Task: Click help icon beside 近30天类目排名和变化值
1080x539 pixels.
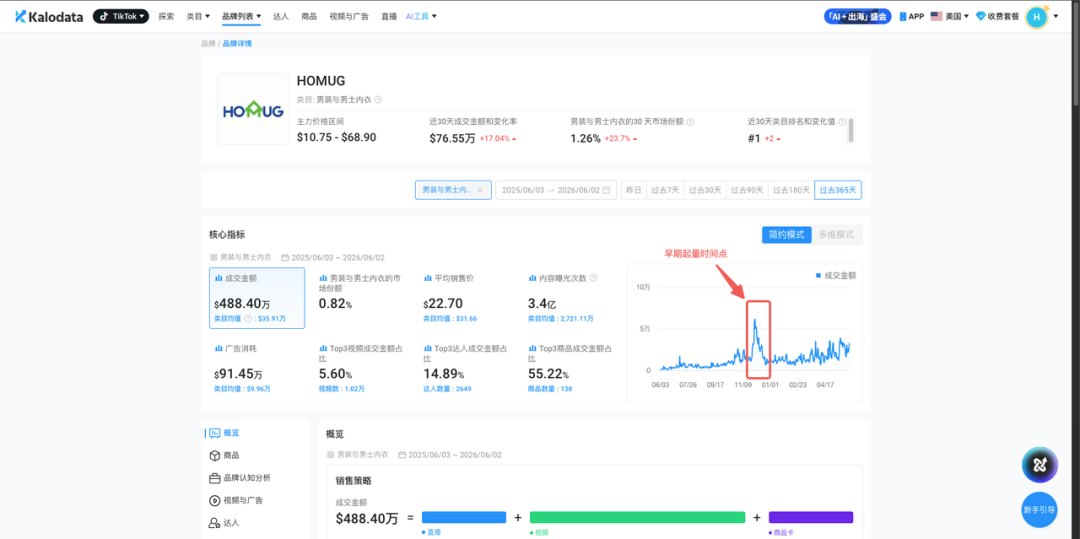Action: 842,121
